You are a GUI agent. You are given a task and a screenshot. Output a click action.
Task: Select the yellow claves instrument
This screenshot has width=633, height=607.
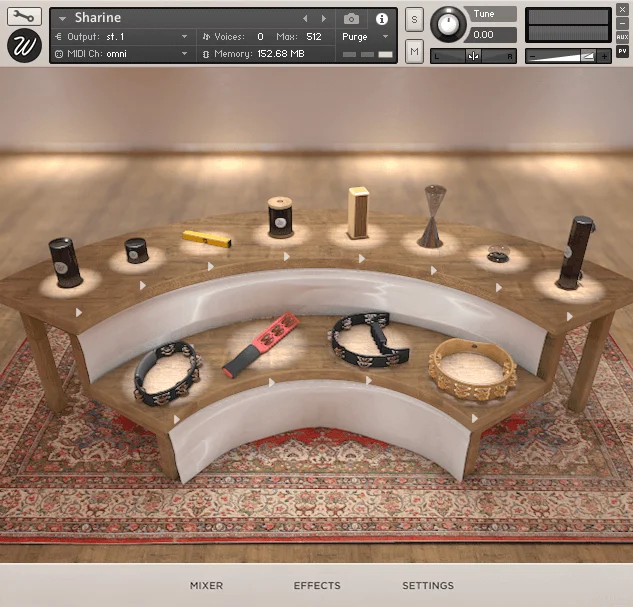[207, 239]
